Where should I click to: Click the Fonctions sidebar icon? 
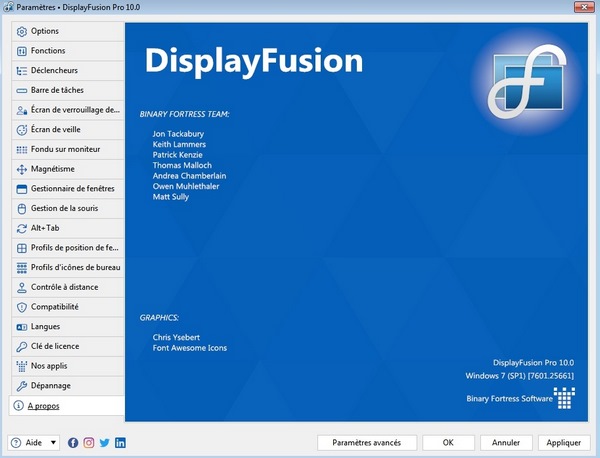[22, 51]
